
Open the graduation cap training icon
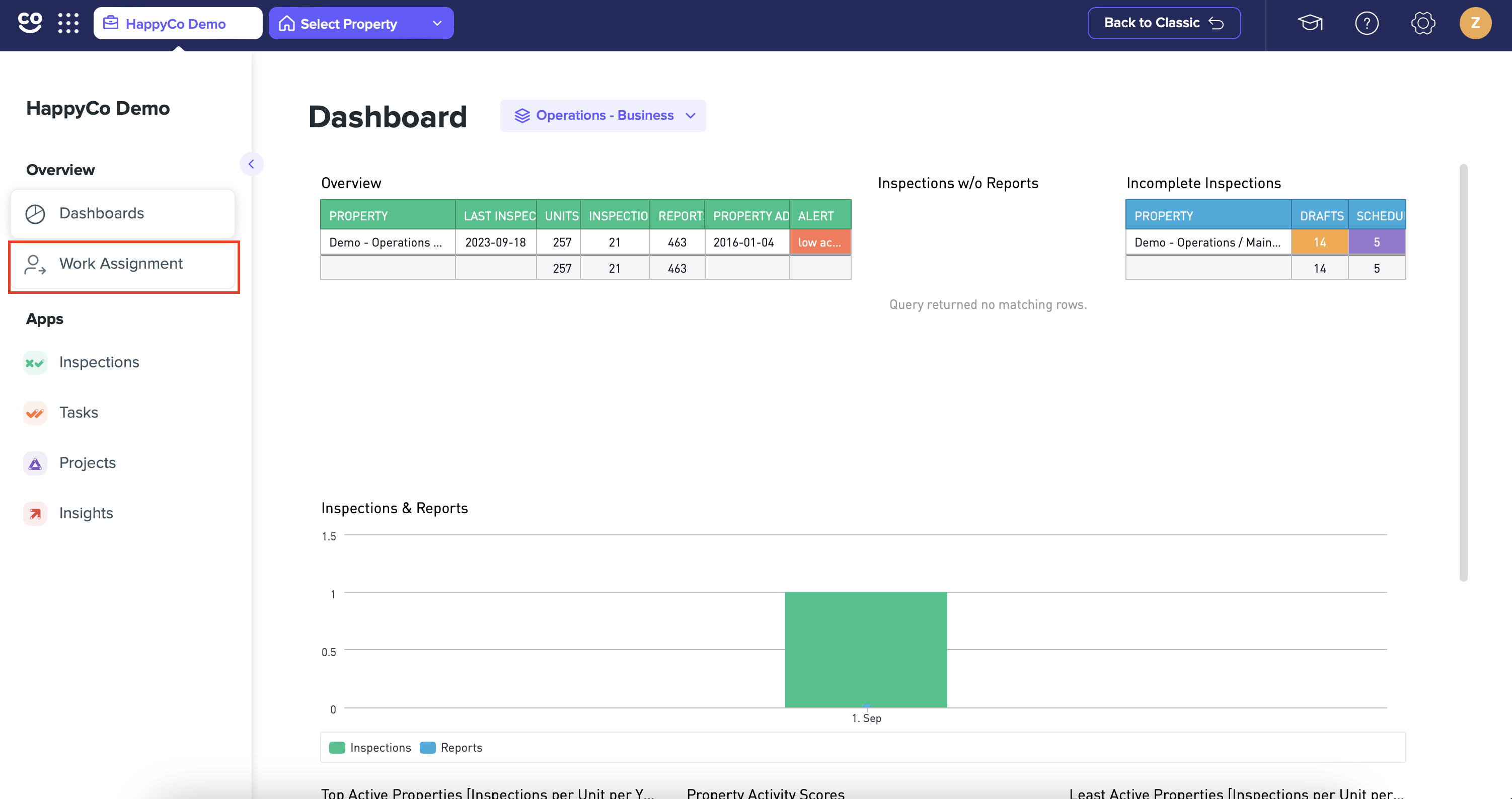pyautogui.click(x=1310, y=24)
